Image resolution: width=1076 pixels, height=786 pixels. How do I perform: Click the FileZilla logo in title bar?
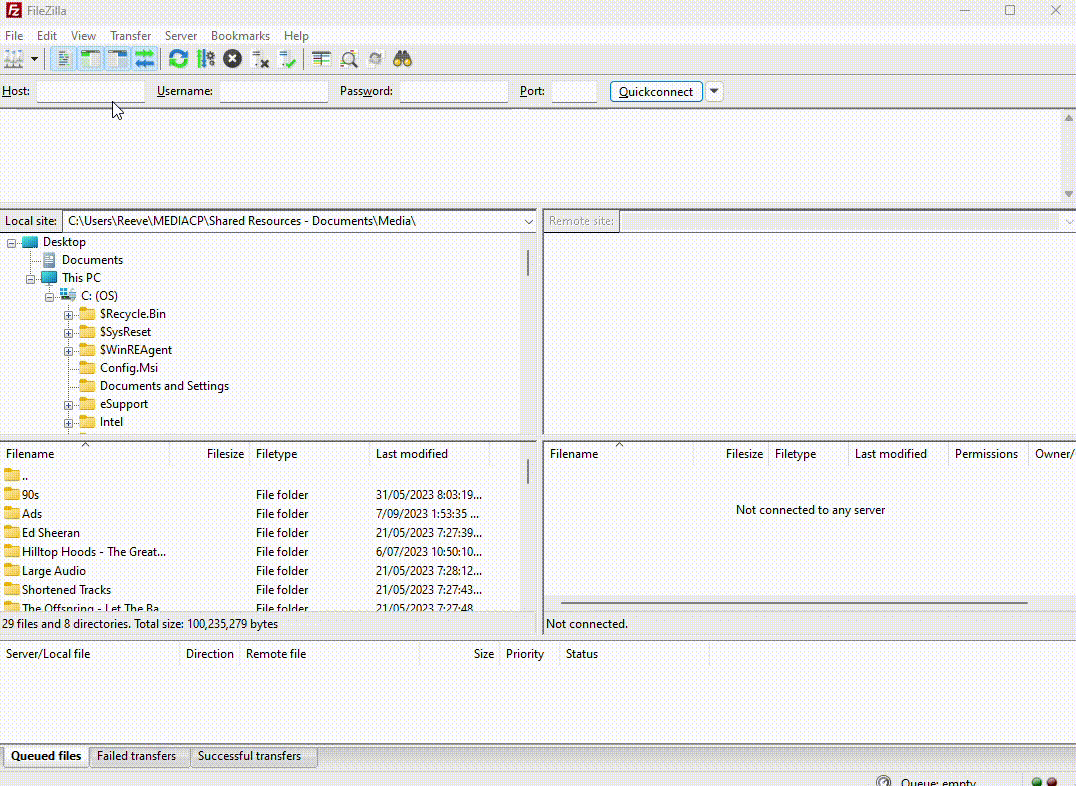click(x=13, y=10)
